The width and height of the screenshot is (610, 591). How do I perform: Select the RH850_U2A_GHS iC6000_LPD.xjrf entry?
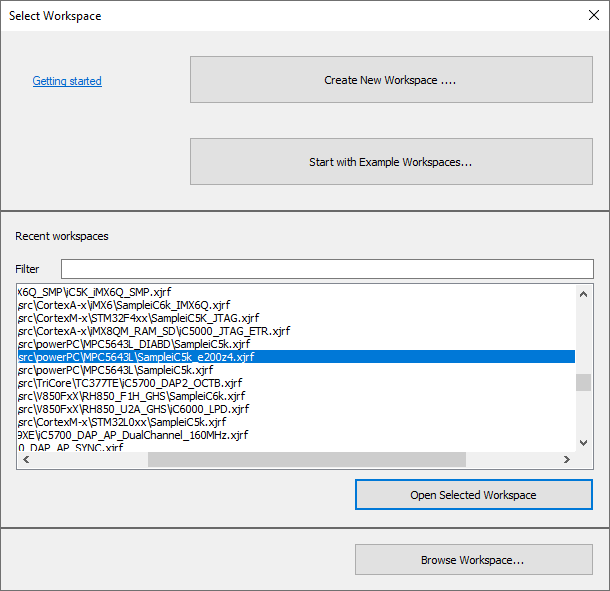tap(134, 409)
